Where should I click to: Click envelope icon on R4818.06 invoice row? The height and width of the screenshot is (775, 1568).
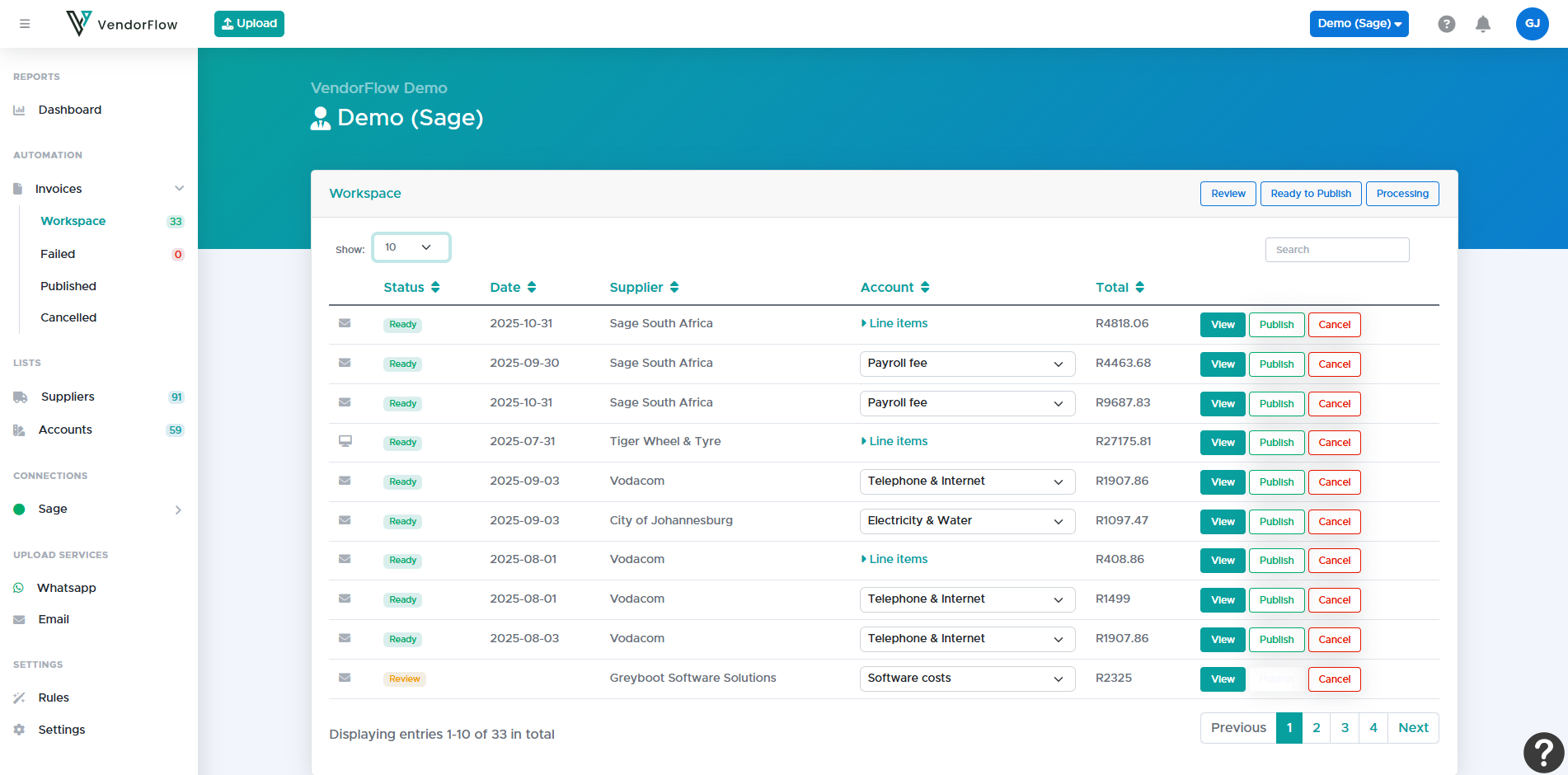(x=345, y=323)
